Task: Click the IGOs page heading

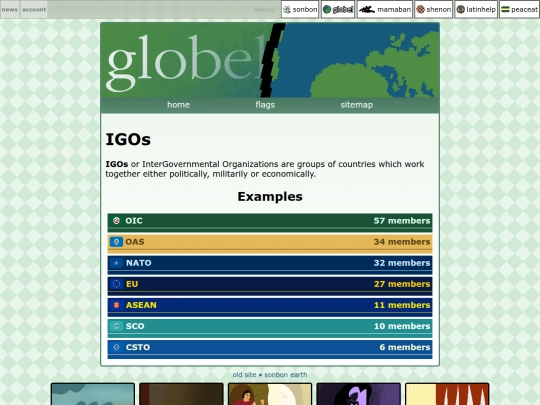Action: [x=128, y=139]
